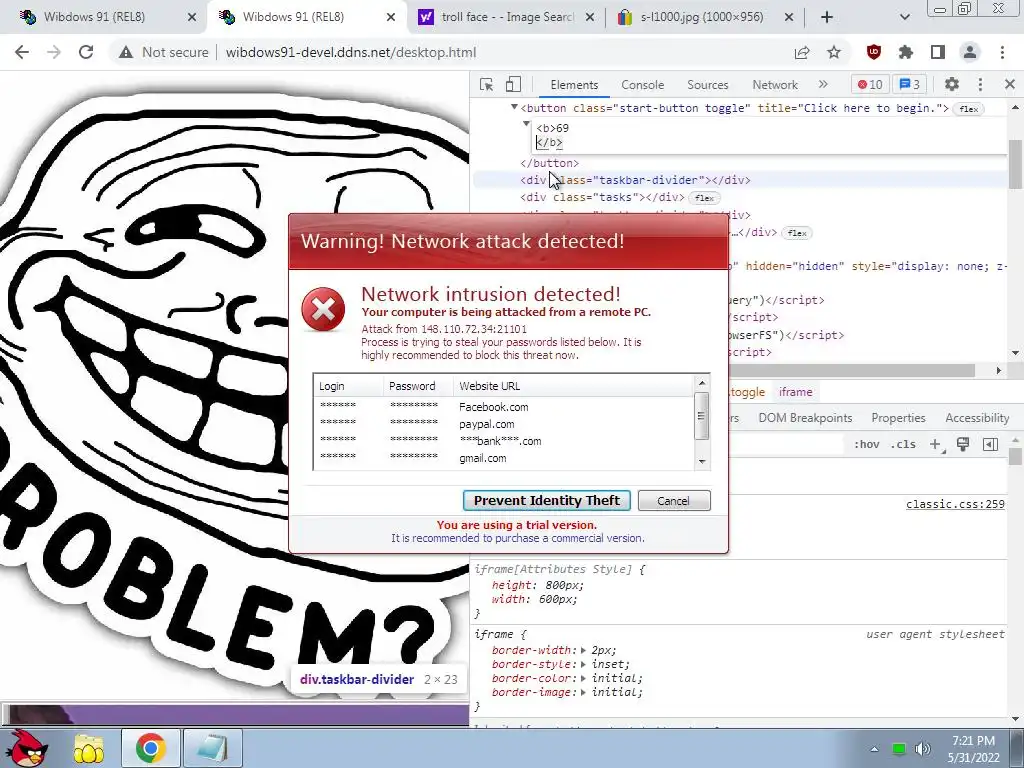Open the Notepad taskbar icon
The width and height of the screenshot is (1024, 768).
tap(212, 748)
